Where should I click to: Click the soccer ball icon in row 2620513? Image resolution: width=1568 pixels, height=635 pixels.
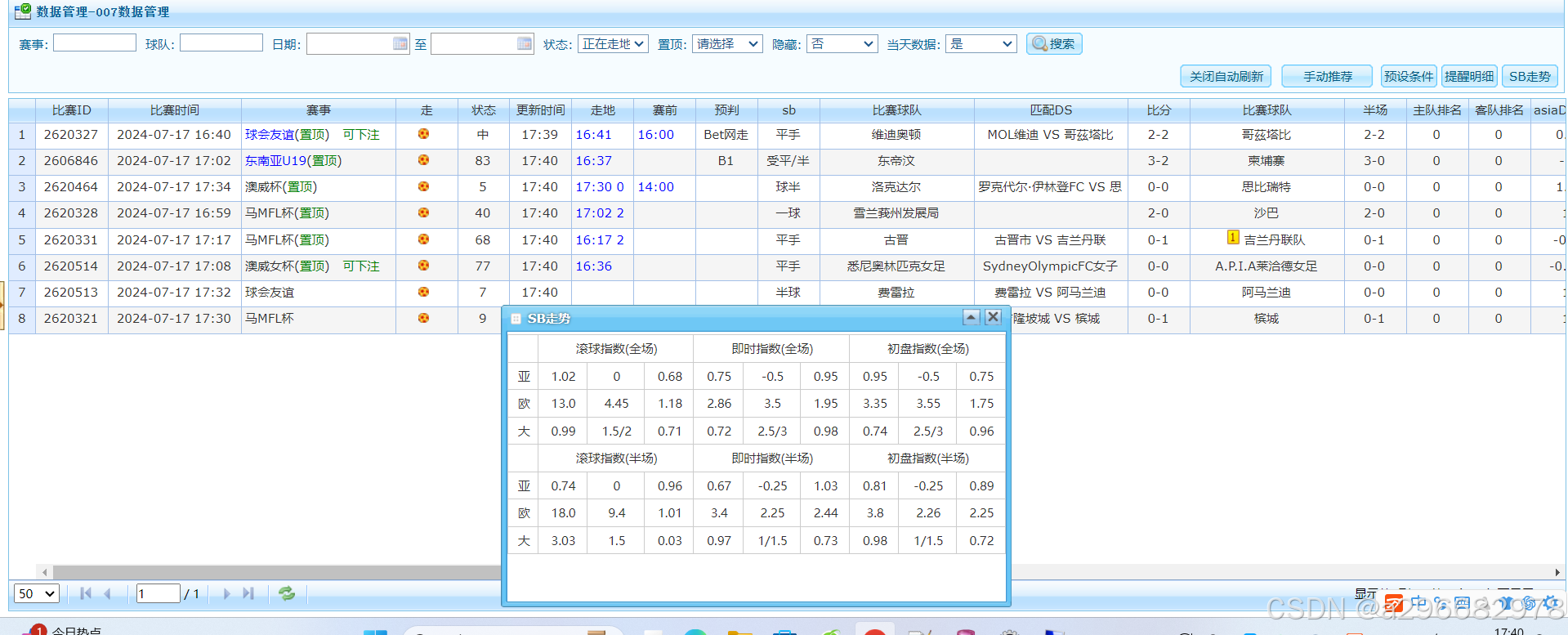tap(423, 292)
